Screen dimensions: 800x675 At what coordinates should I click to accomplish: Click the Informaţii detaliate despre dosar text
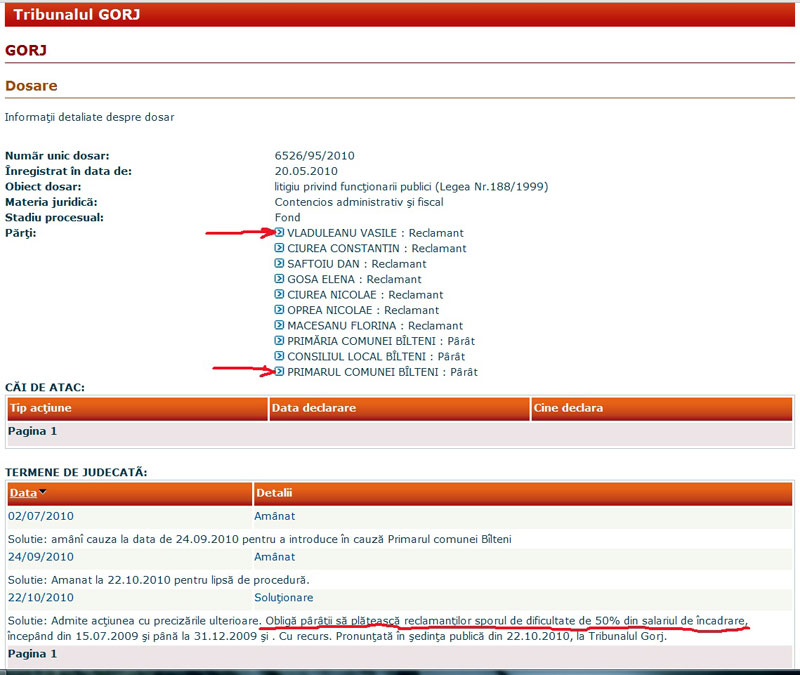click(89, 117)
